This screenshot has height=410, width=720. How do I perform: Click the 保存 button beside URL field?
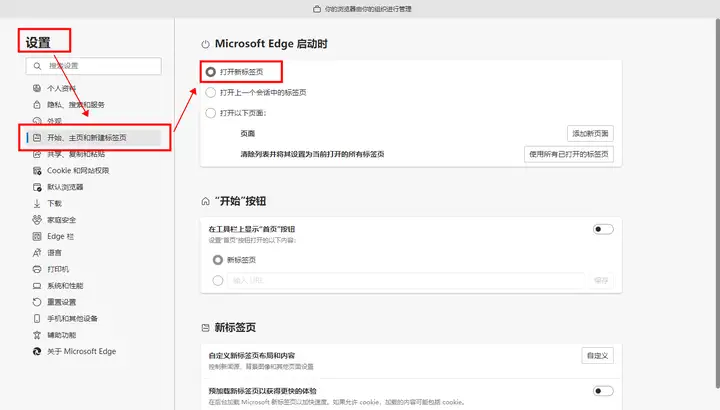point(601,281)
